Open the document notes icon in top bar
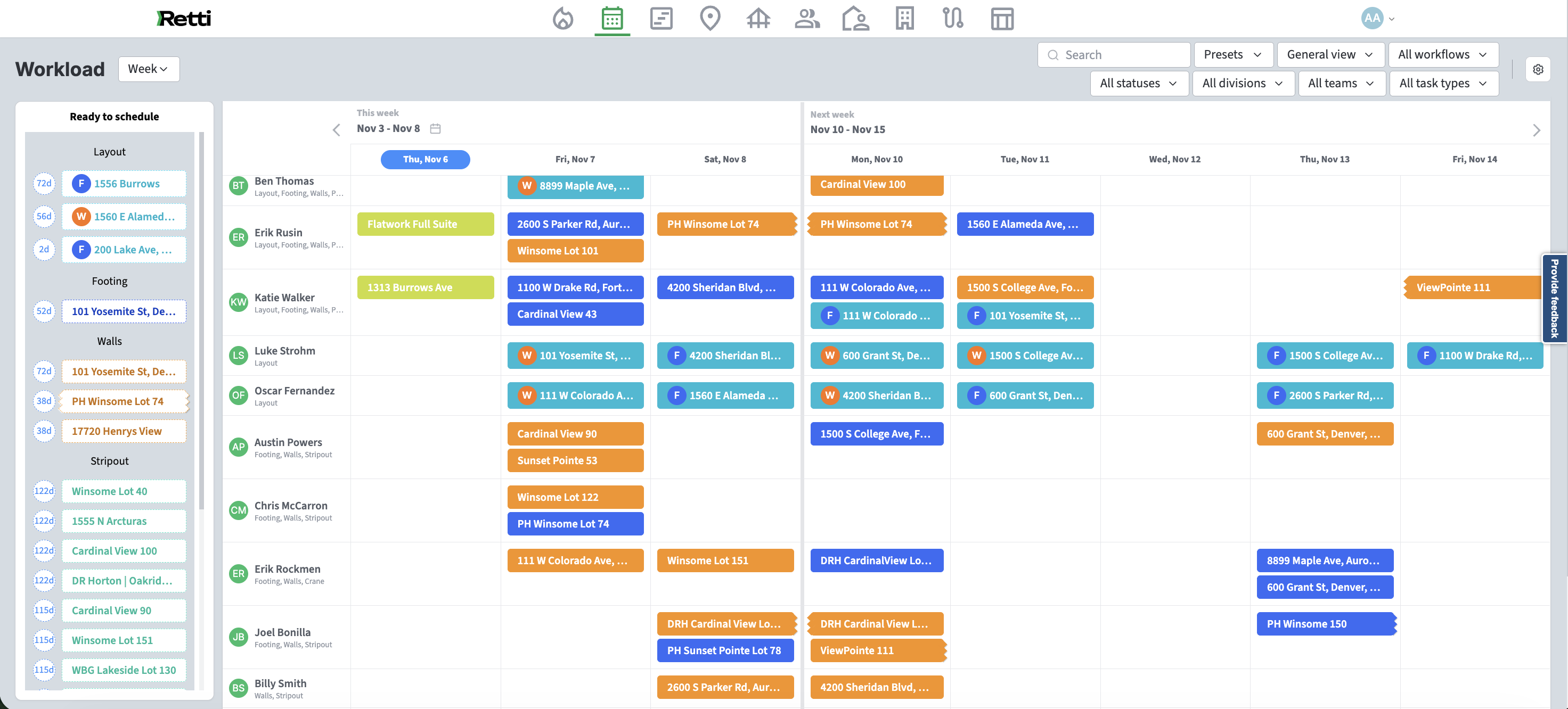The height and width of the screenshot is (709, 1568). (x=660, y=18)
